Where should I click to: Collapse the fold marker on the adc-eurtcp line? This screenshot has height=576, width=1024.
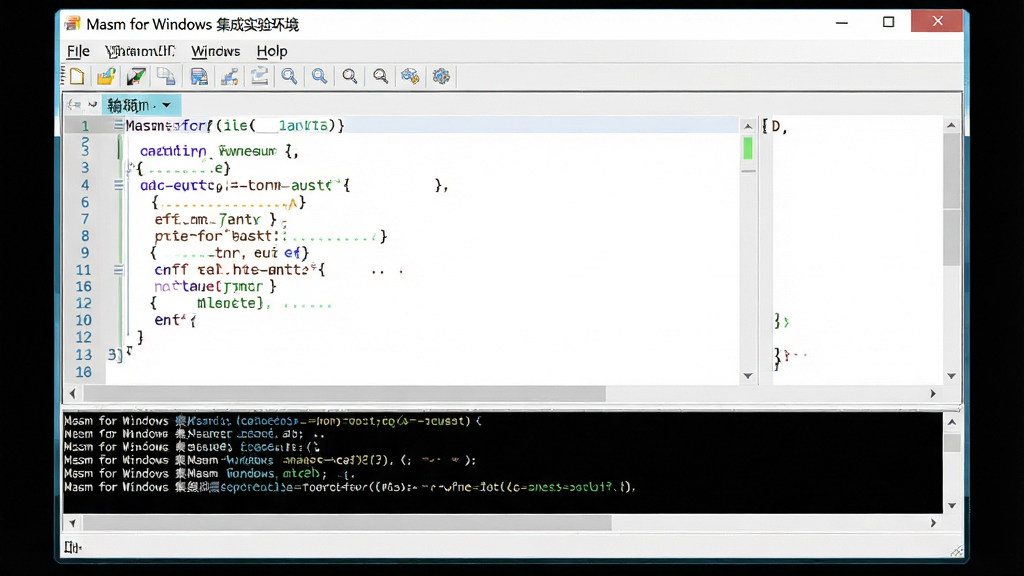pyautogui.click(x=118, y=185)
